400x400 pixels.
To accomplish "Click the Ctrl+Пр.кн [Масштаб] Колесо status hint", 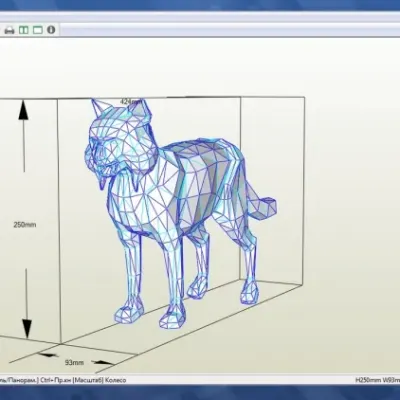I will [83, 380].
